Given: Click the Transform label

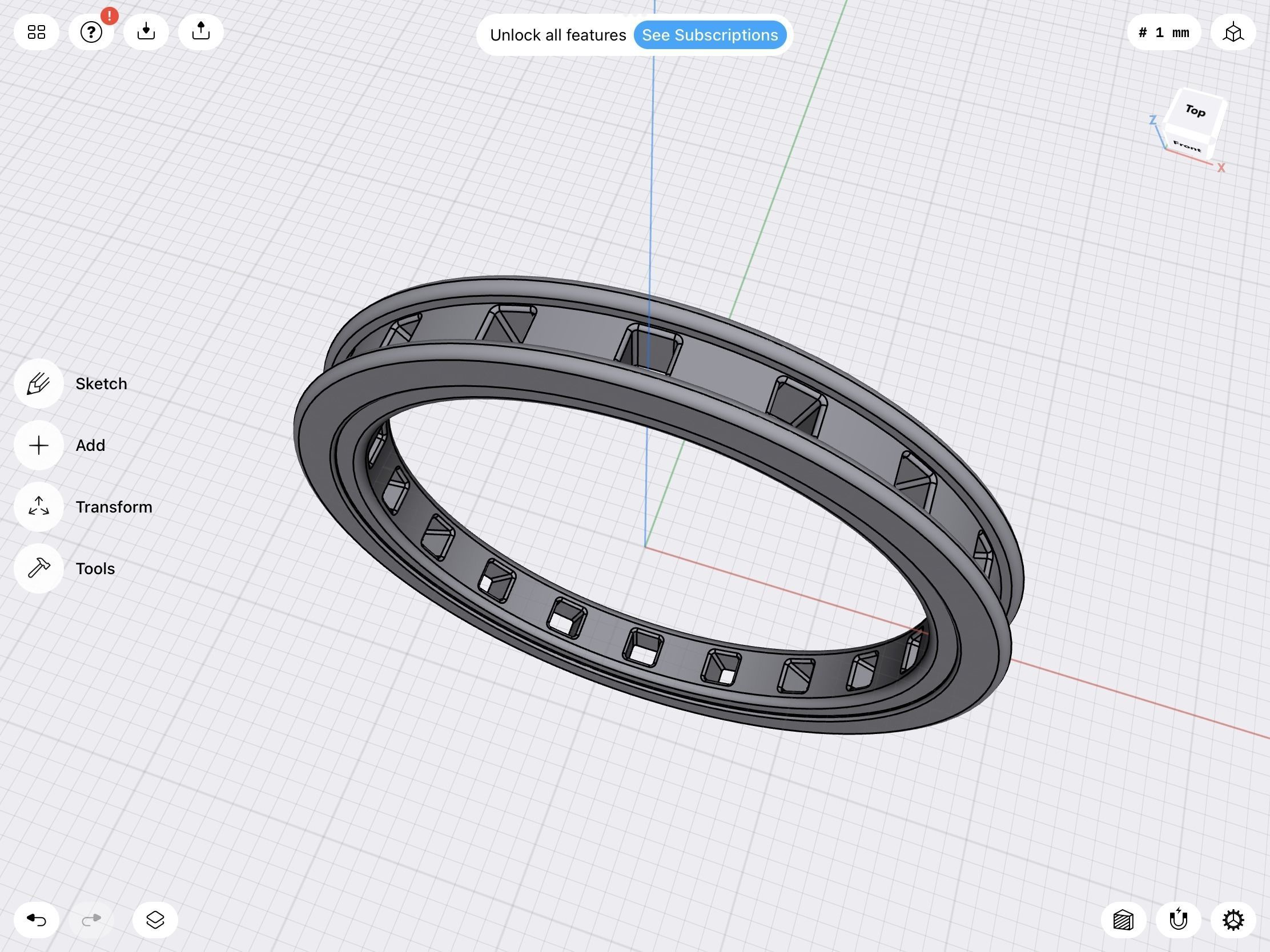Looking at the screenshot, I should 114,507.
